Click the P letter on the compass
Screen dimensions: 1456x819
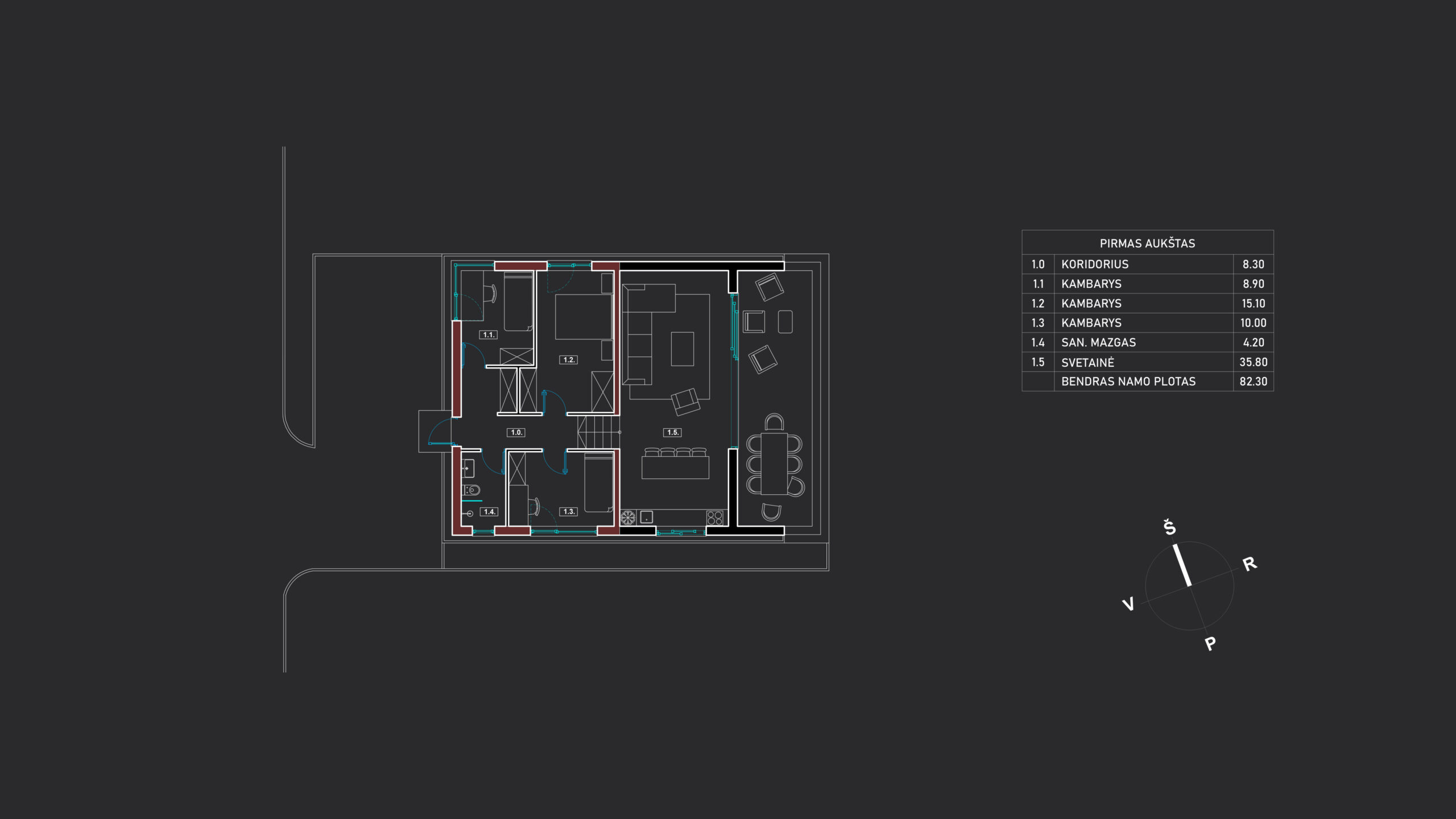(1210, 644)
